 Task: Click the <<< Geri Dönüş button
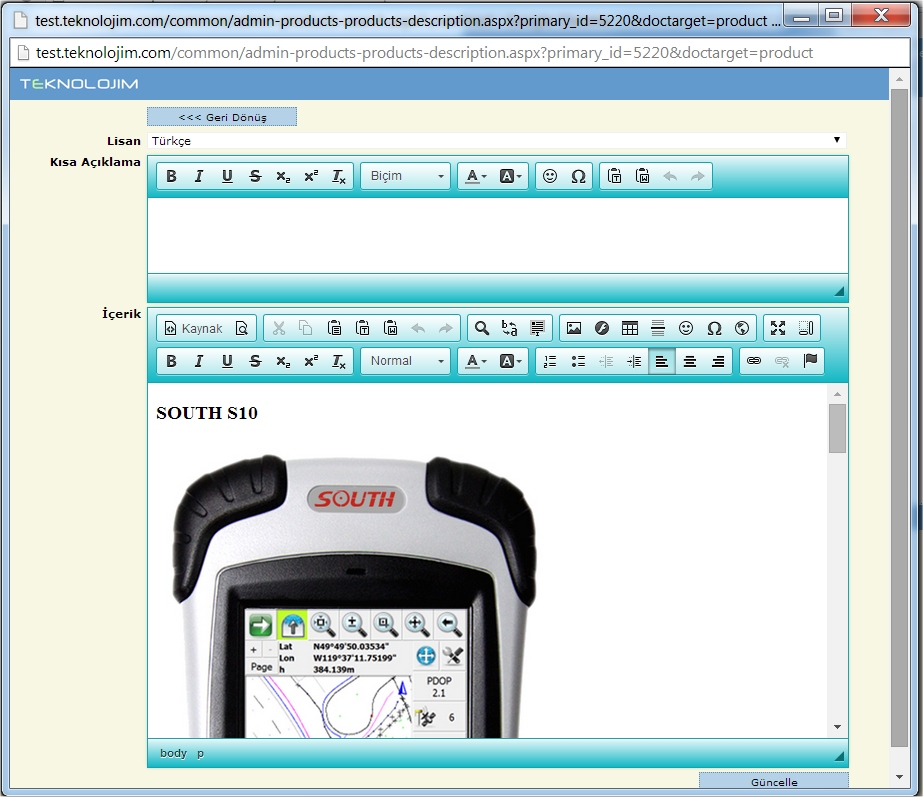(222, 117)
